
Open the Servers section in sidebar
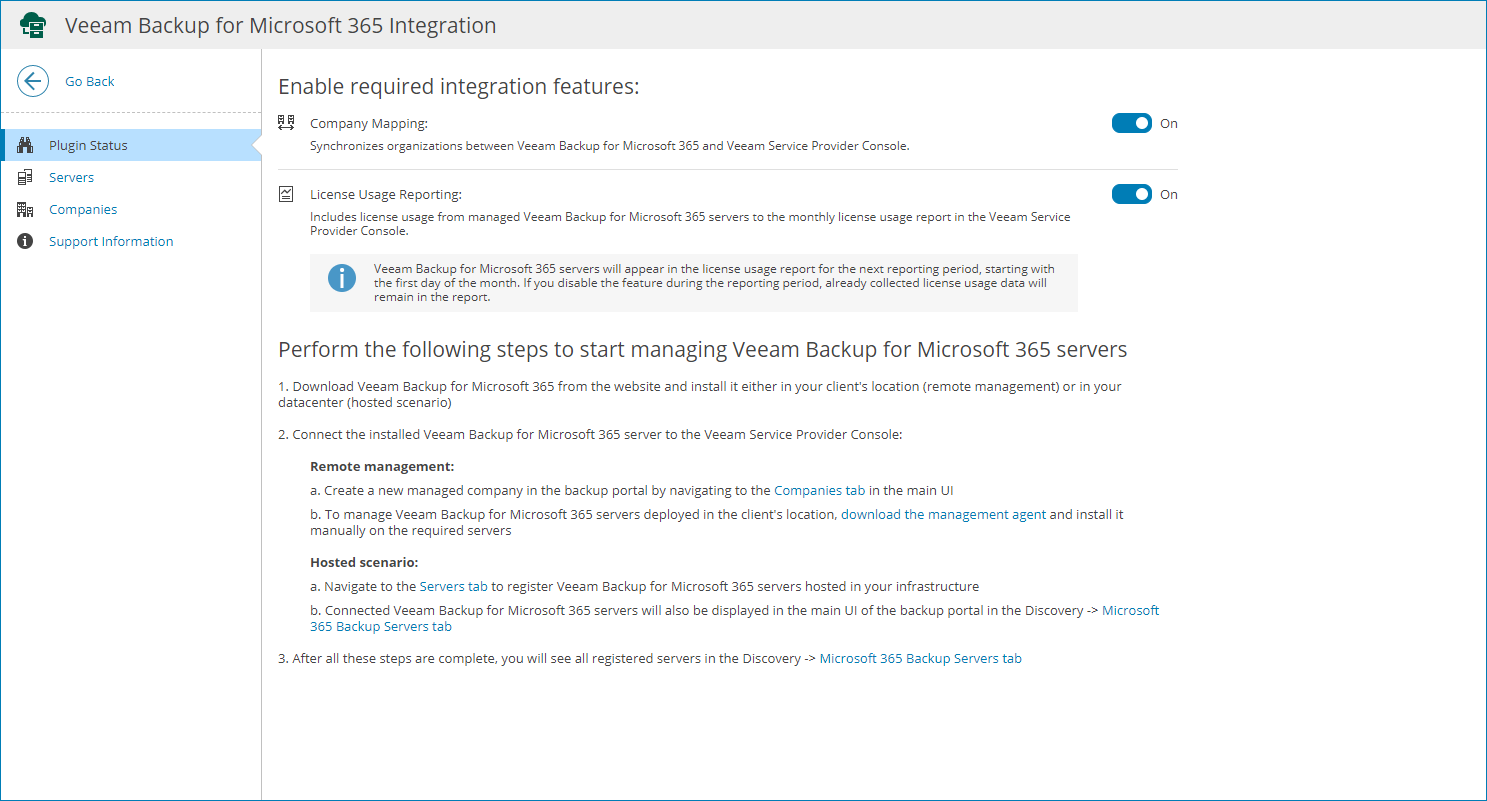point(71,178)
